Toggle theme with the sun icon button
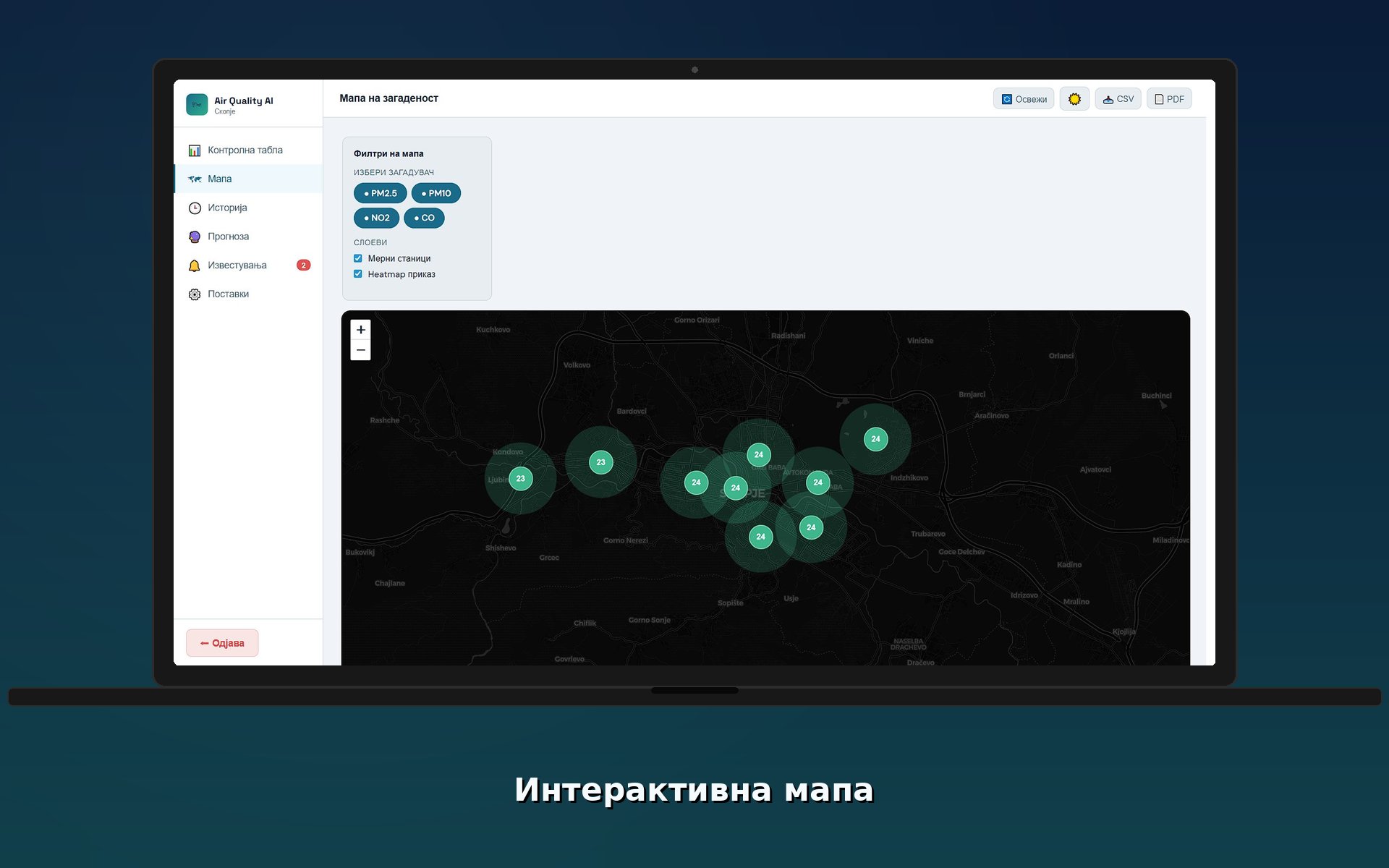This screenshot has width=1389, height=868. (x=1074, y=99)
